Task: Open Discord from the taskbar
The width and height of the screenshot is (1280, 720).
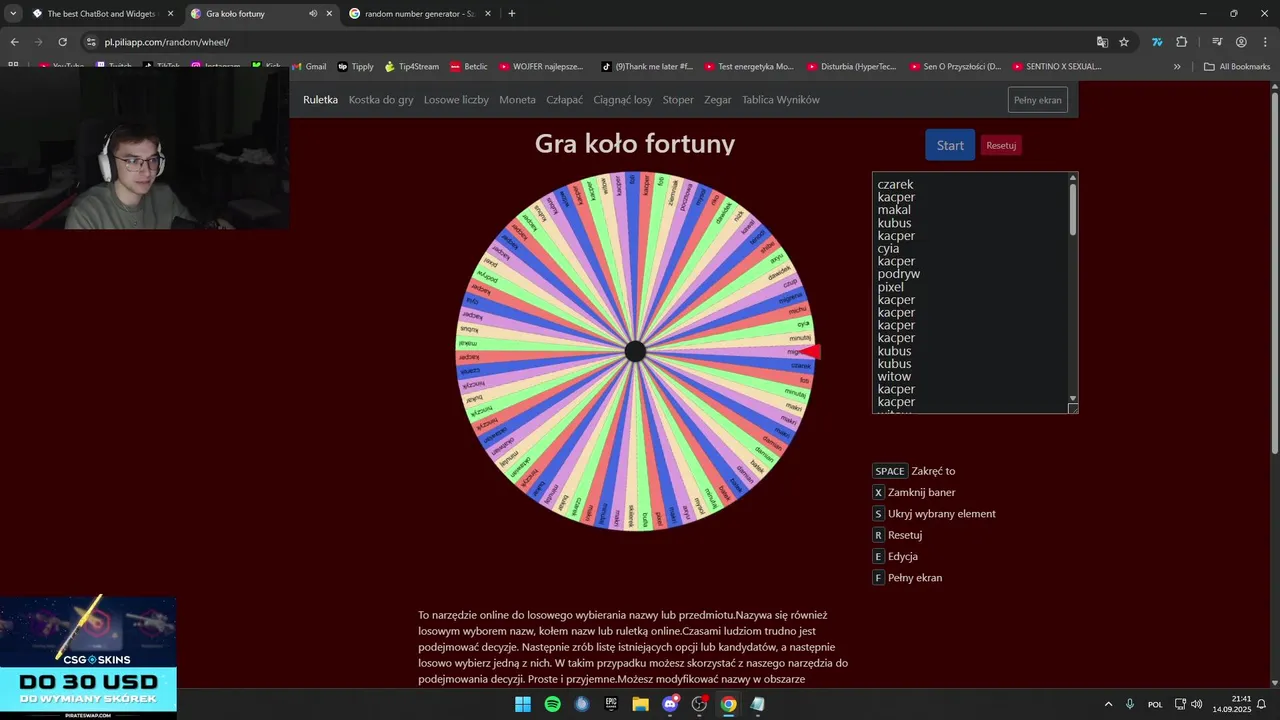Action: tap(670, 704)
